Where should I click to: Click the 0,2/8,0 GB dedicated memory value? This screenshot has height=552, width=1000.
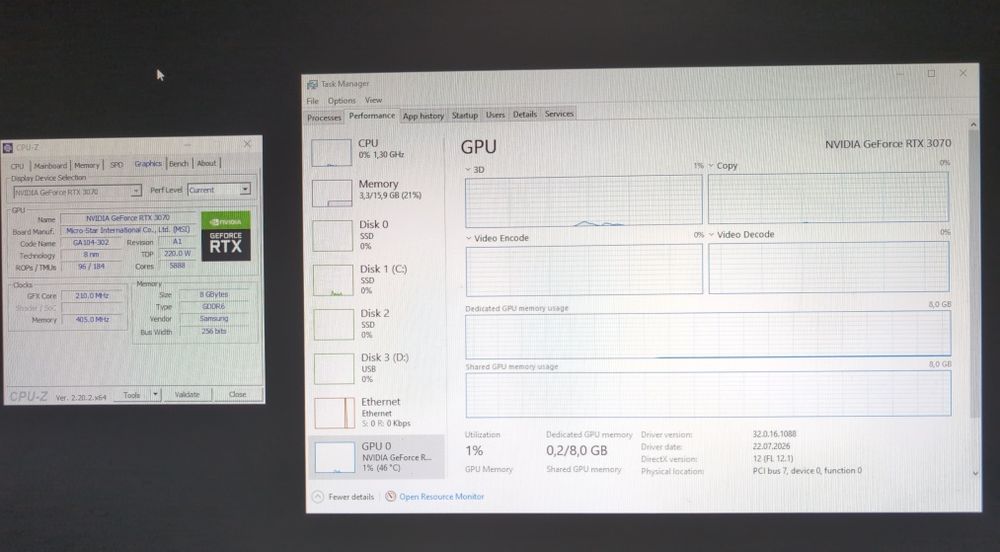(x=577, y=451)
